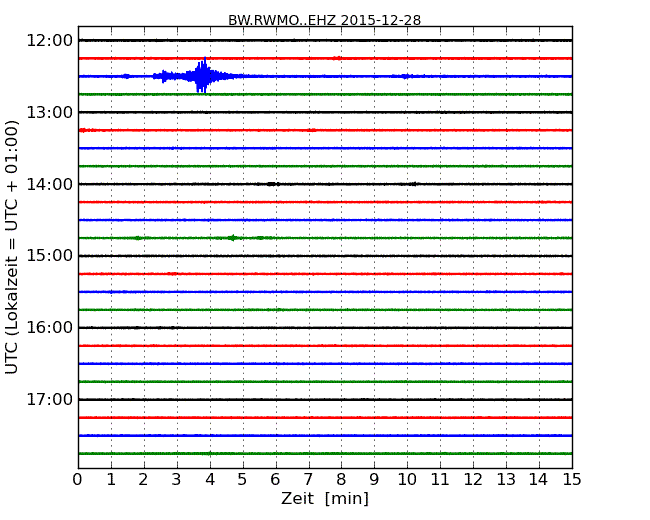Click x-axis tick label 9

374,480
